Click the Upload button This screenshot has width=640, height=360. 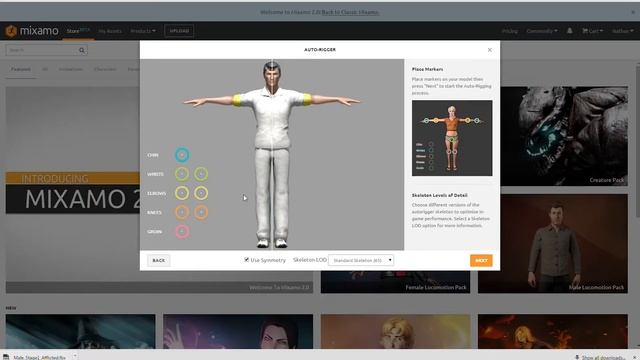pos(179,31)
